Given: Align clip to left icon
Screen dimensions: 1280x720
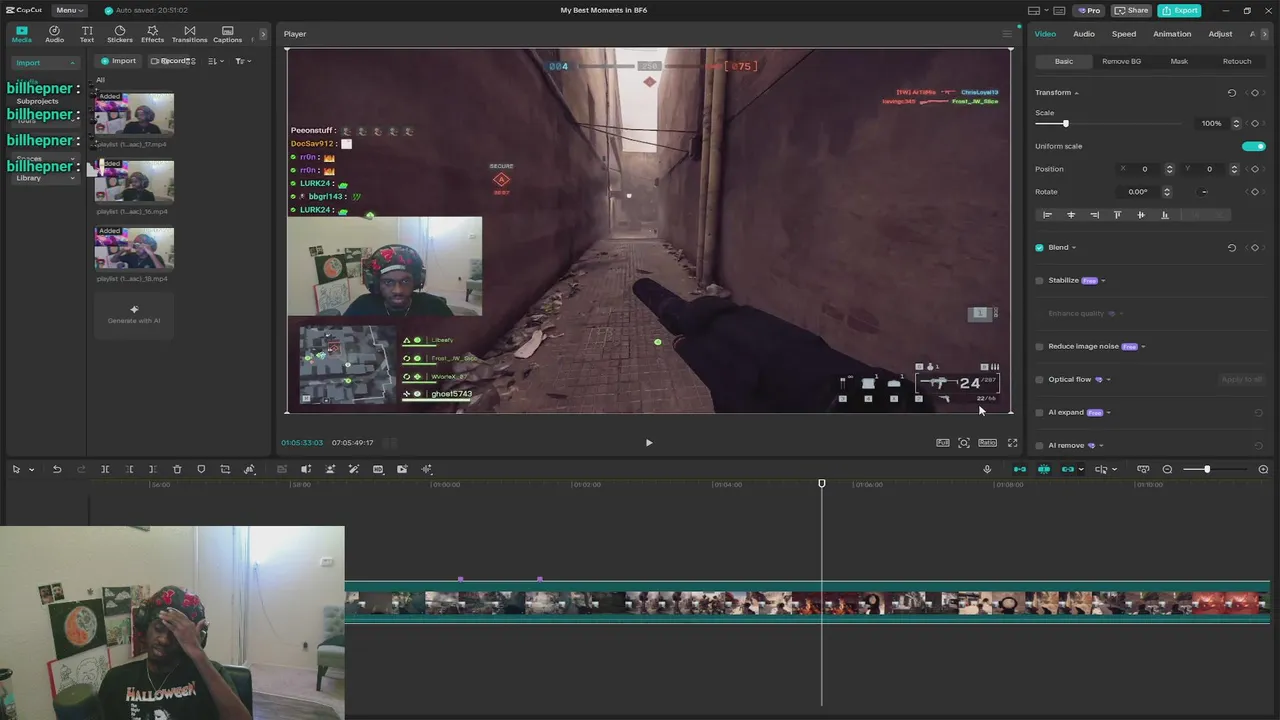Looking at the screenshot, I should pyautogui.click(x=1047, y=215).
